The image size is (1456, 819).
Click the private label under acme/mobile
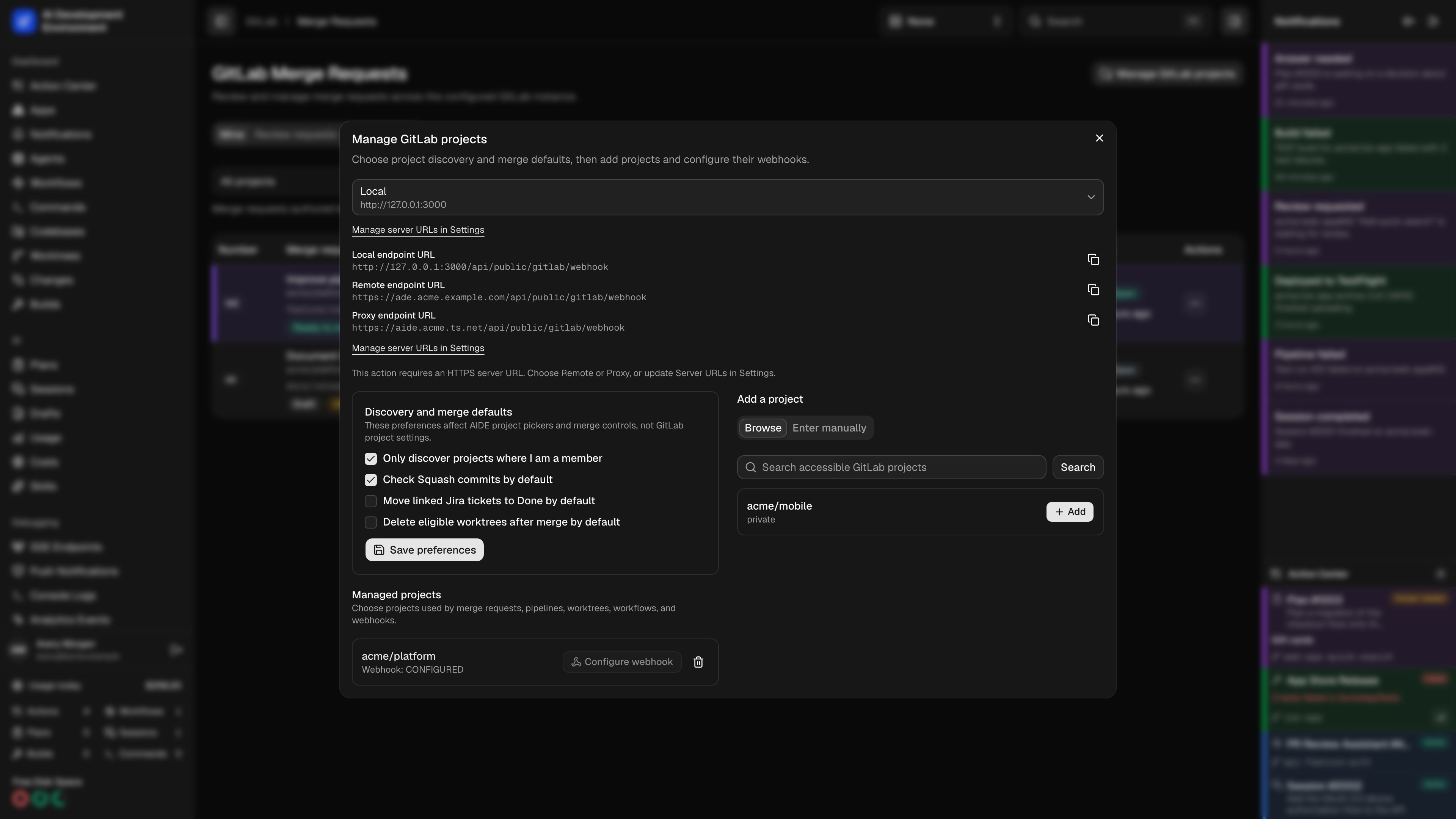pos(761,520)
